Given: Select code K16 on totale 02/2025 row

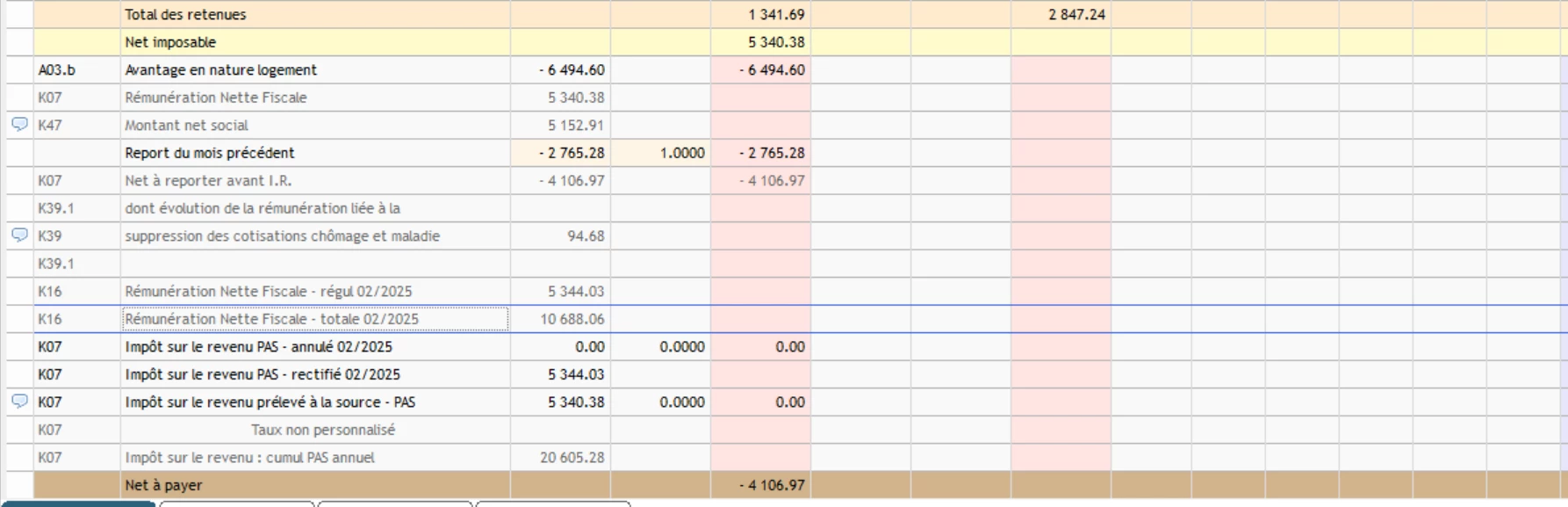Looking at the screenshot, I should pos(50,319).
